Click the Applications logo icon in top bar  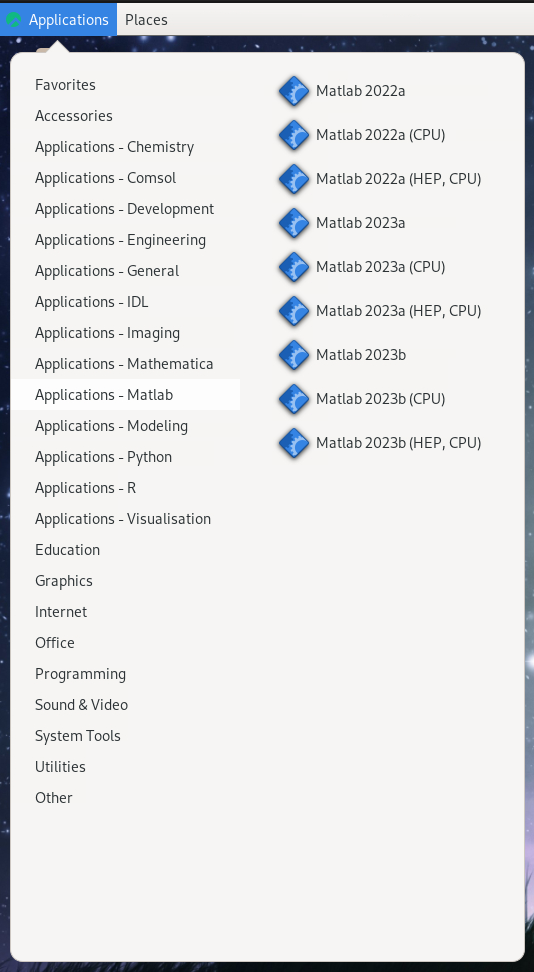point(14,20)
